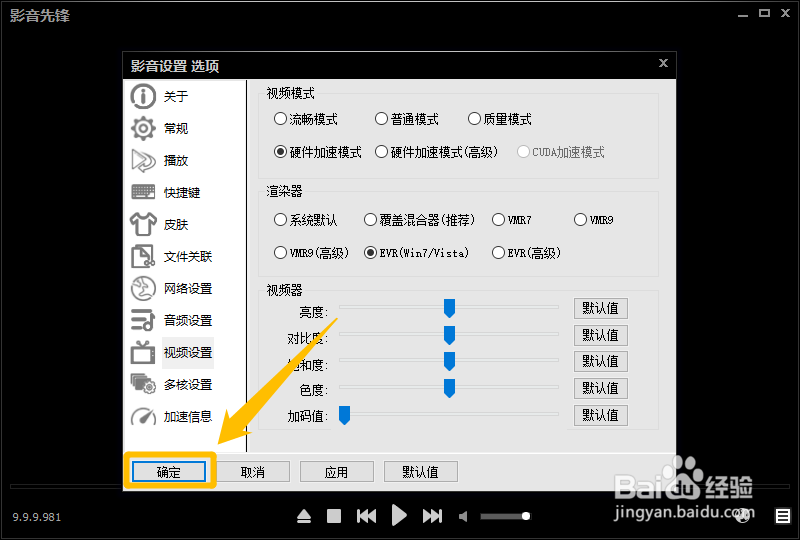Choose EVR(高级) renderer
Screen dimensions: 800x540
pyautogui.click(x=526, y=253)
